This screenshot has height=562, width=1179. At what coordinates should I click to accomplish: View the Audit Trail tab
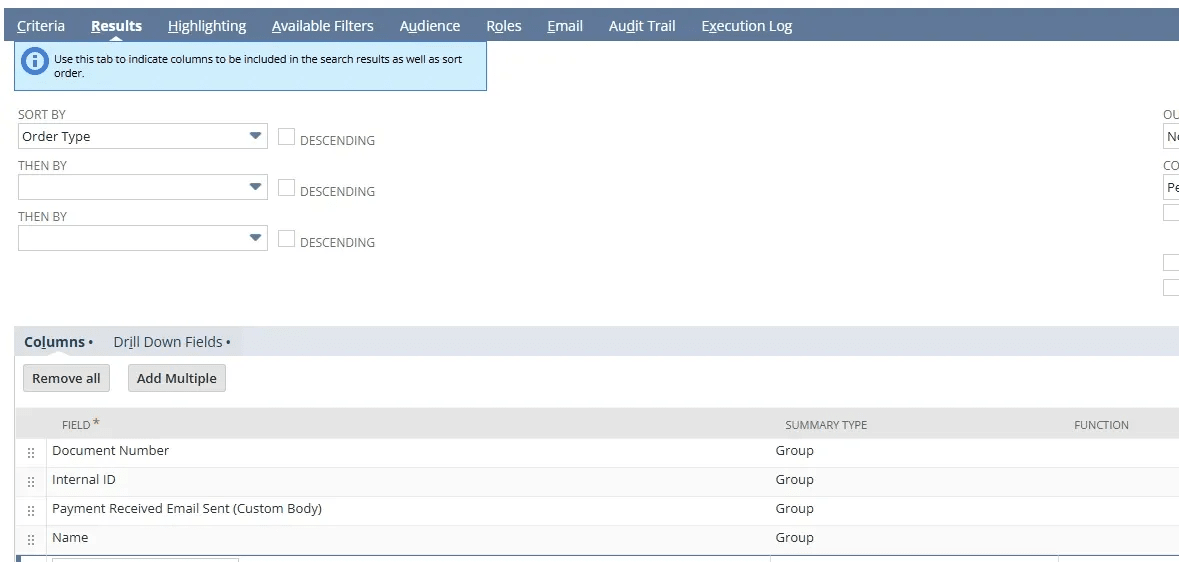[642, 26]
